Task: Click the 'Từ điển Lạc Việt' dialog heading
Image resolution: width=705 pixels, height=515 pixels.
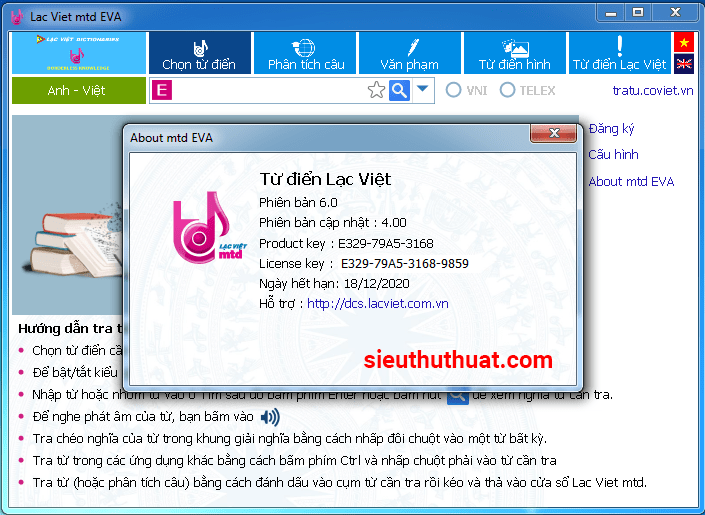Action: click(x=325, y=179)
